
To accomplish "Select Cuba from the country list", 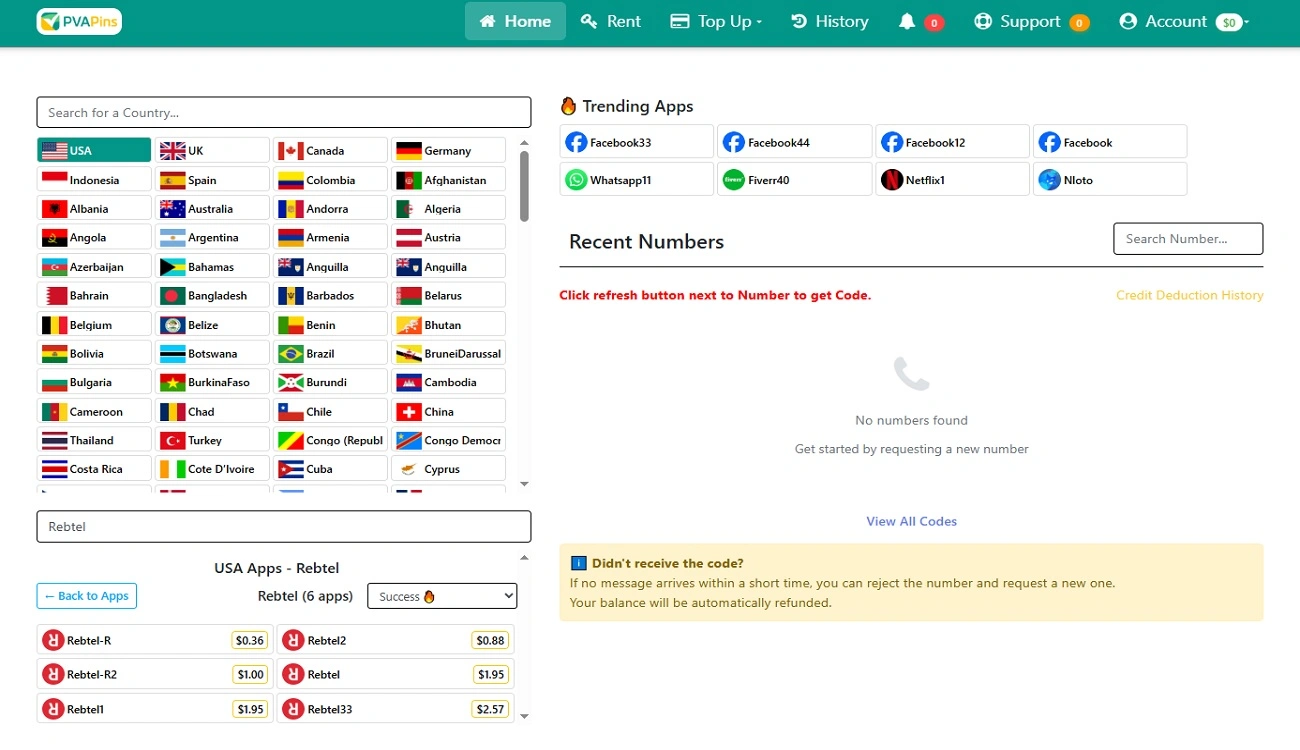I will [x=330, y=469].
